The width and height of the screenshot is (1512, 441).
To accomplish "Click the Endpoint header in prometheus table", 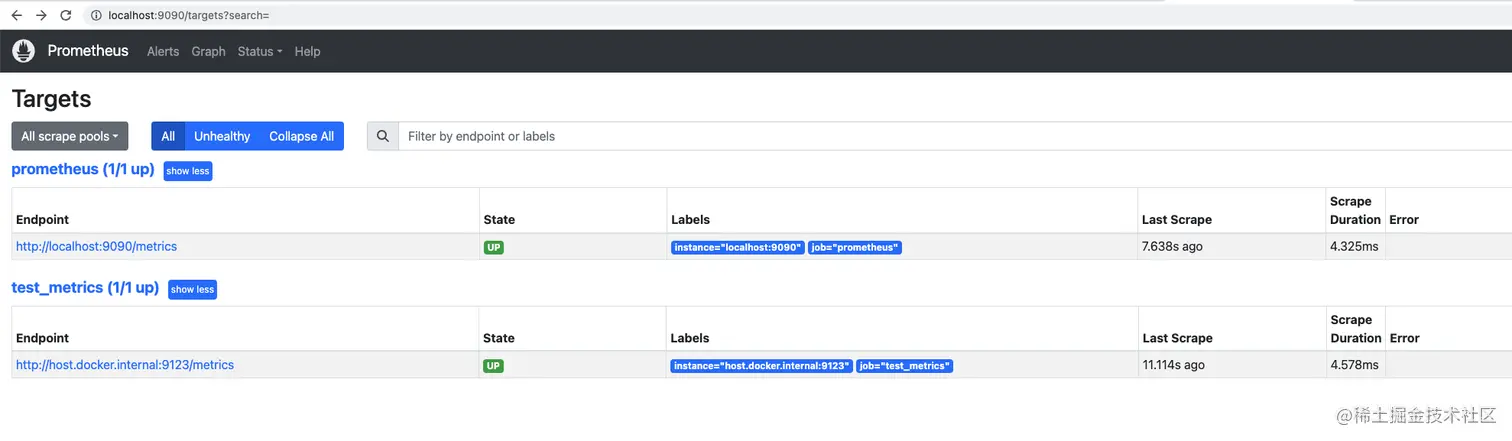I will (42, 219).
